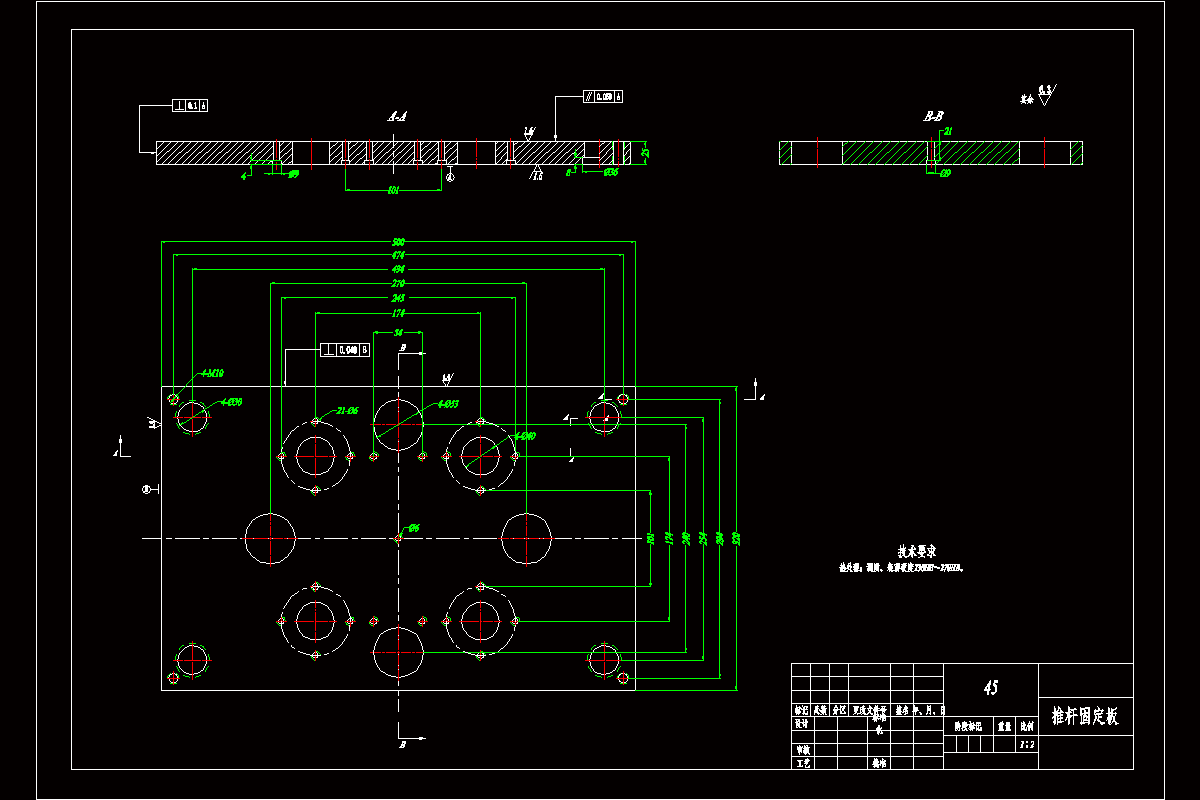This screenshot has height=800, width=1200.
Task: Click the 174 horizontal dimension text
Action: pos(399,313)
